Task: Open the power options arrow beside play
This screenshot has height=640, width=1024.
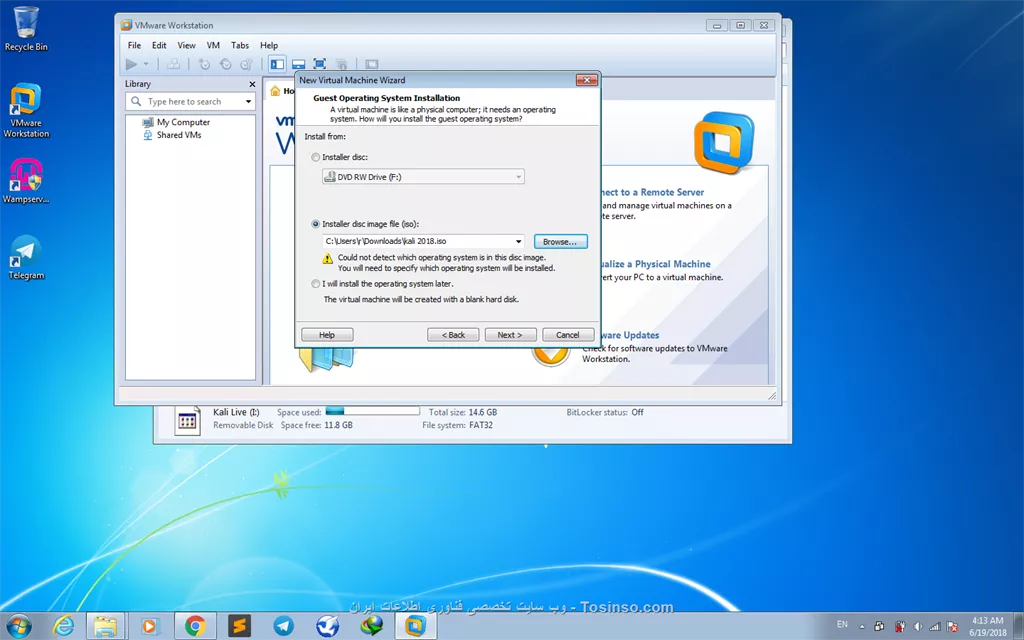Action: [x=146, y=64]
